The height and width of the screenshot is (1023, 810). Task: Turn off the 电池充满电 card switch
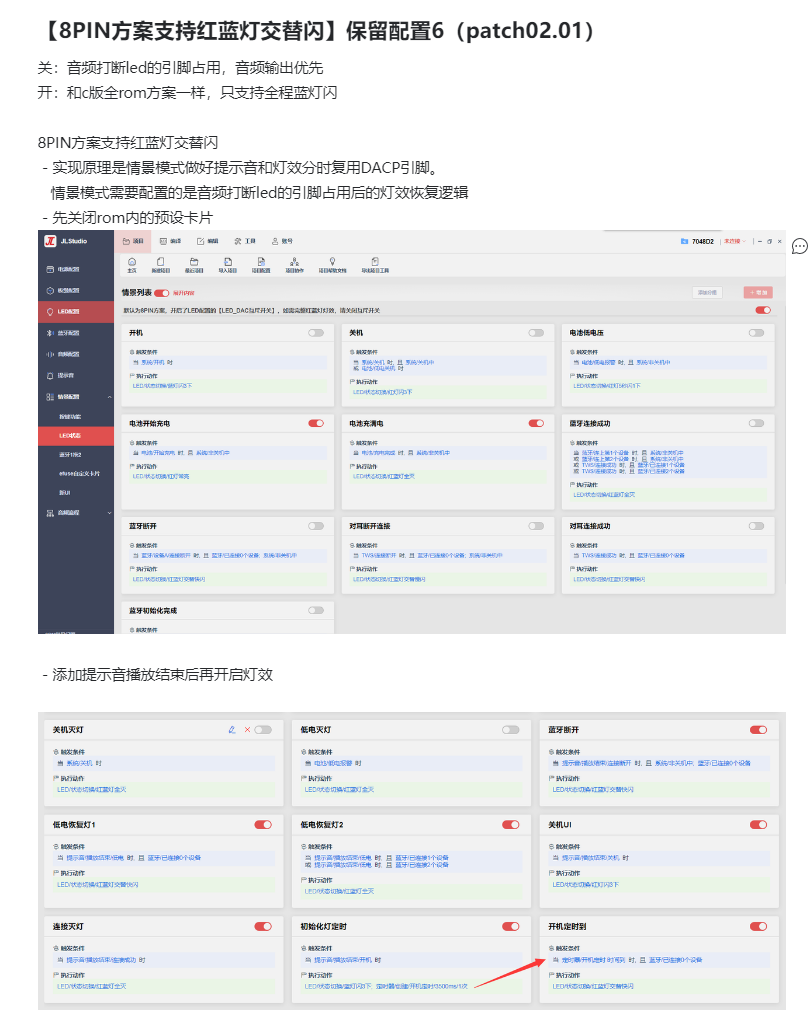[536, 423]
